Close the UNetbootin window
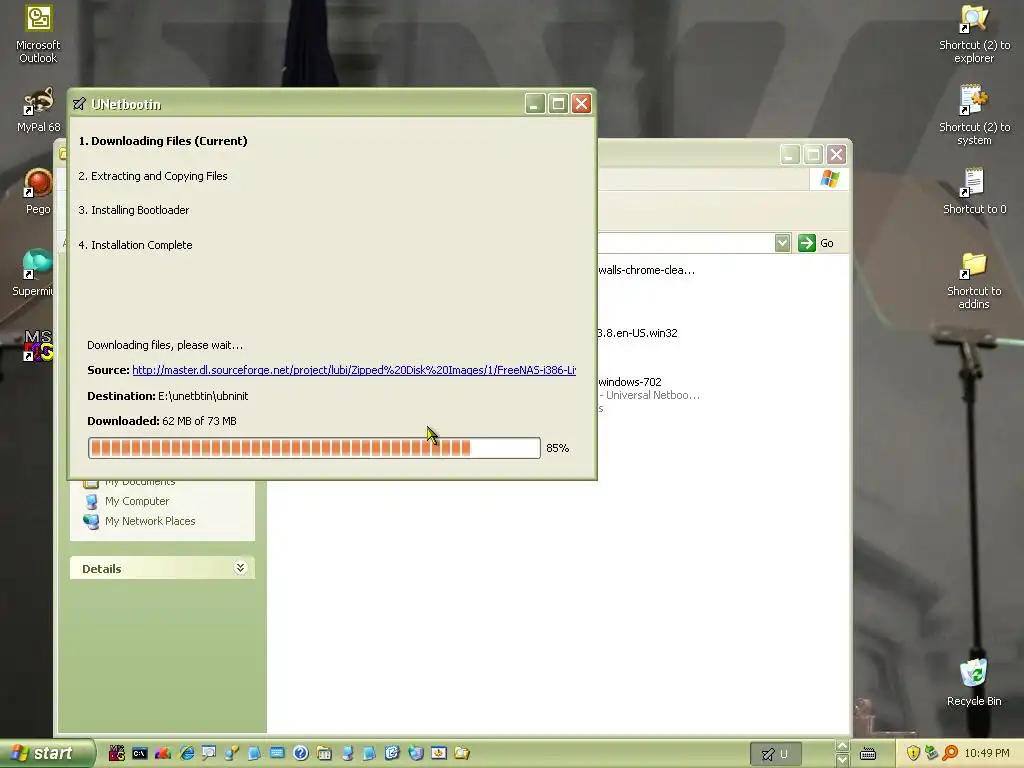Screen dimensions: 1024x768 (581, 104)
